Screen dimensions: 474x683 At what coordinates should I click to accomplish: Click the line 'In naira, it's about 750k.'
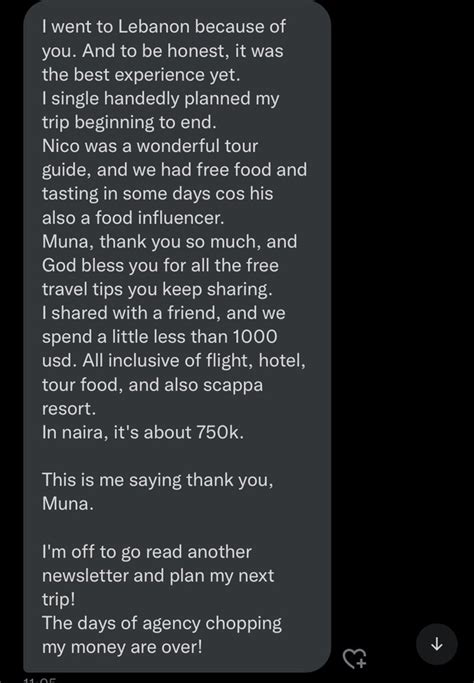(x=143, y=433)
